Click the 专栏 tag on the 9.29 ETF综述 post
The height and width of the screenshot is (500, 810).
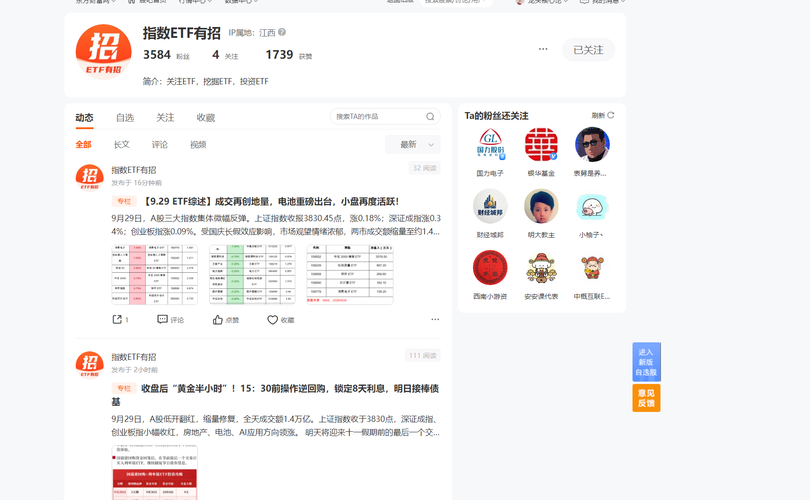tap(124, 201)
